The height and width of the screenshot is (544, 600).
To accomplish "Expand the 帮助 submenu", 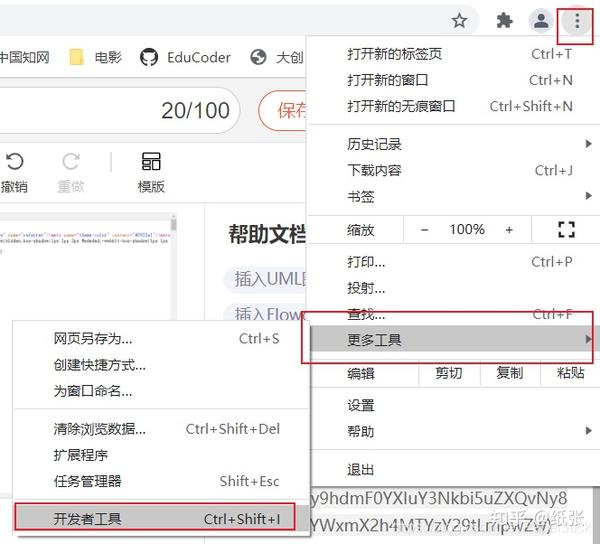I will (x=453, y=431).
